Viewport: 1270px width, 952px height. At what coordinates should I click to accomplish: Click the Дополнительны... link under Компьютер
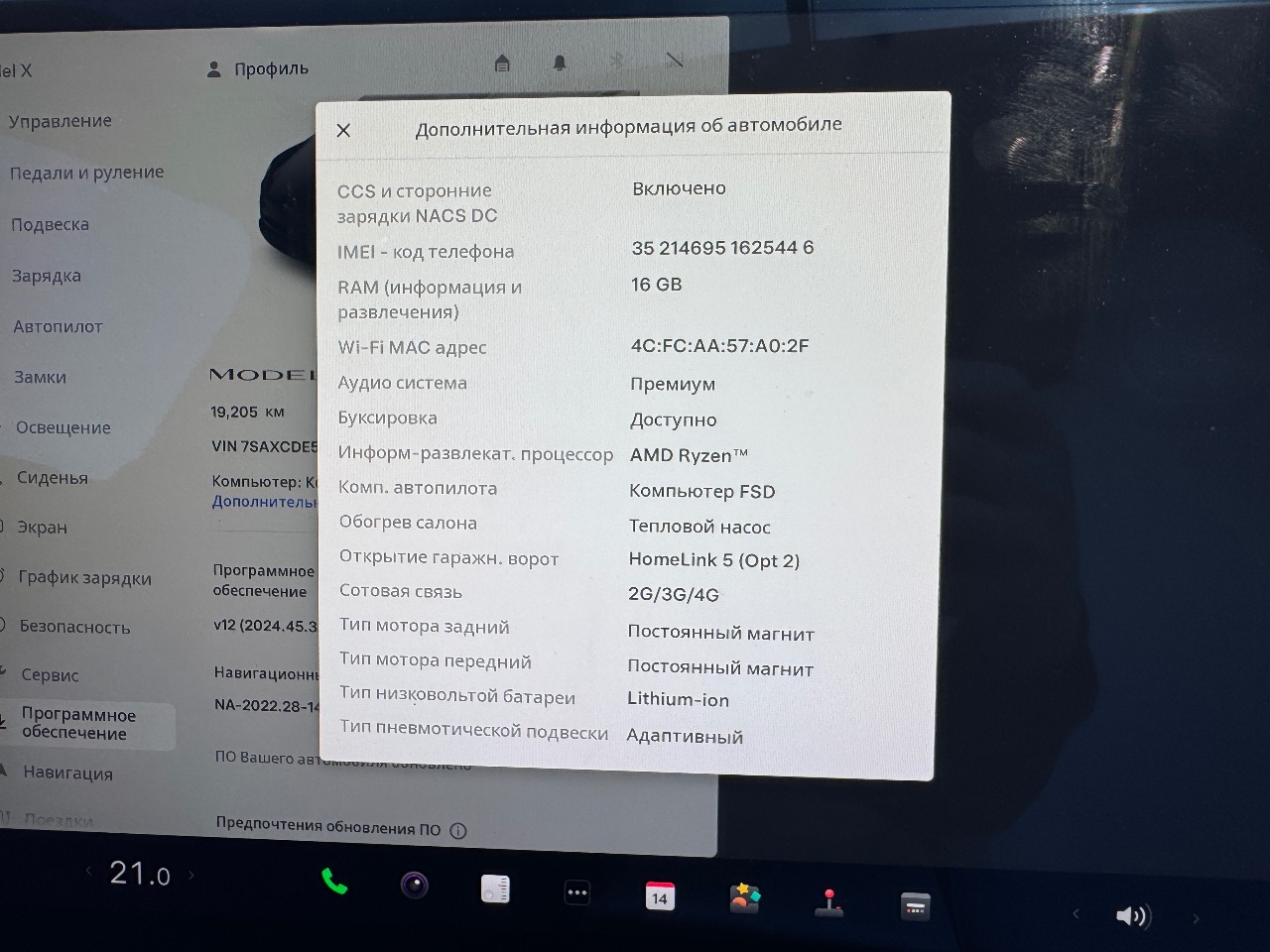click(264, 502)
